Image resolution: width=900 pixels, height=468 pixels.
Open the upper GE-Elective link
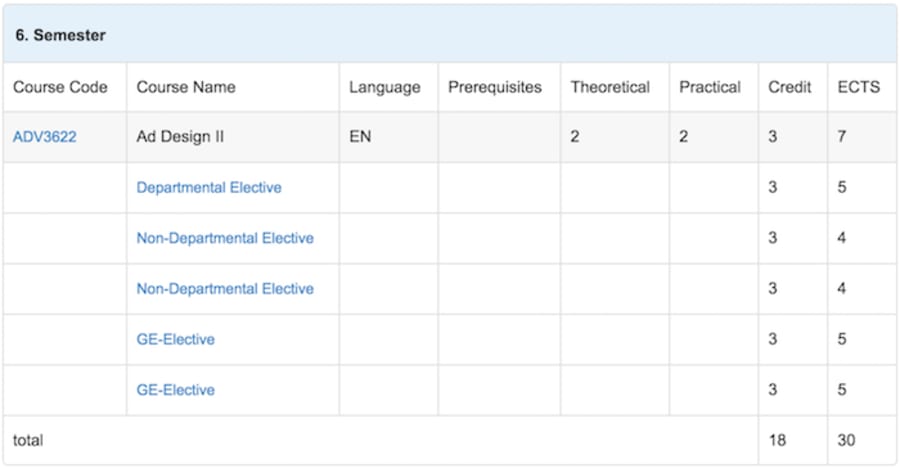click(176, 339)
